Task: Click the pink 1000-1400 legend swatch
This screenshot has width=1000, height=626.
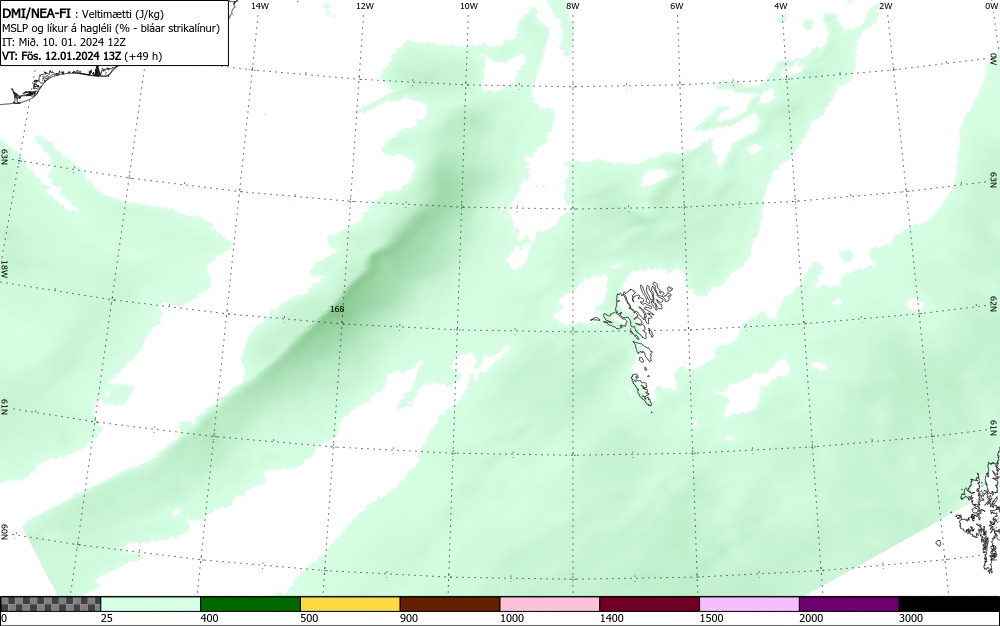Action: tap(550, 604)
